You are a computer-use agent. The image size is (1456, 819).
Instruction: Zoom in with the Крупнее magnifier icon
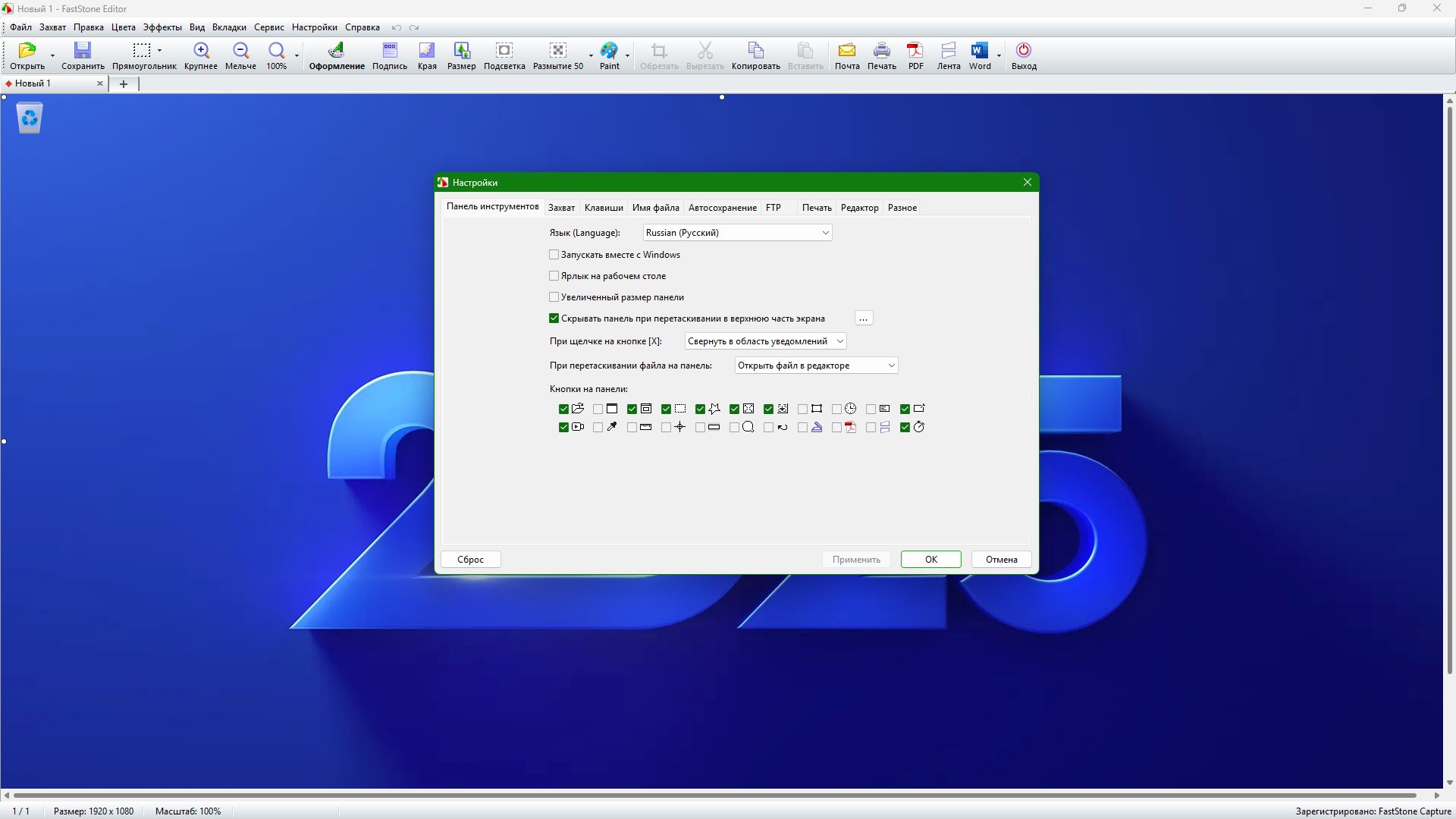click(201, 51)
